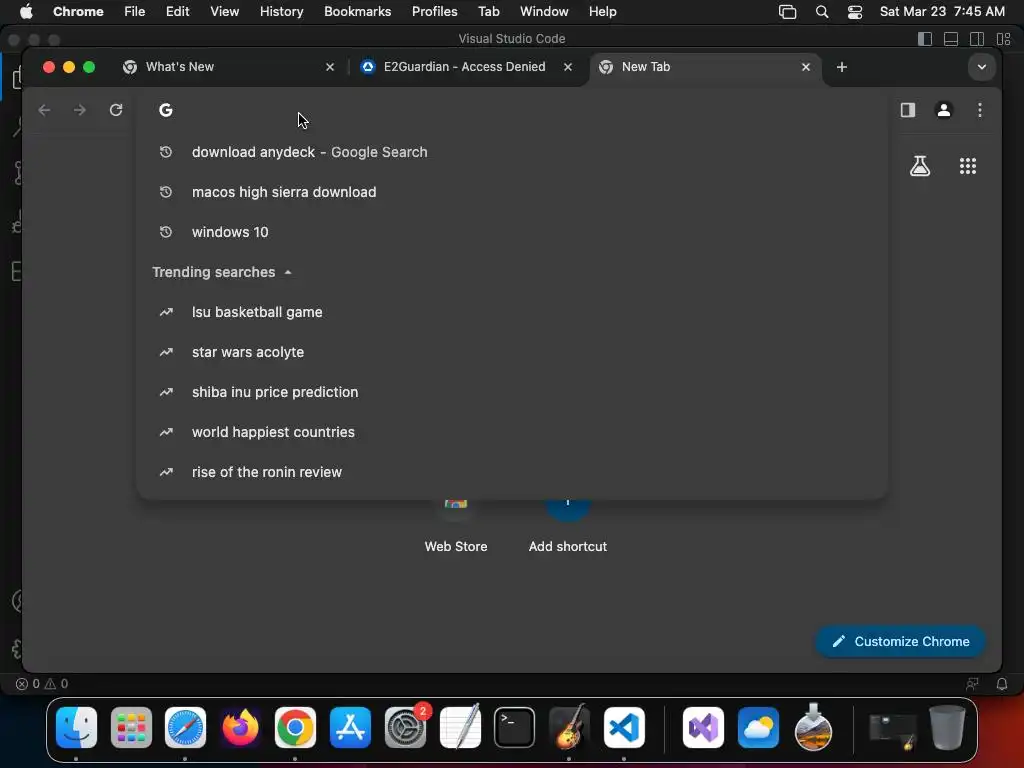Open Google Chrome from the Dock
The image size is (1024, 768).
click(x=295, y=728)
